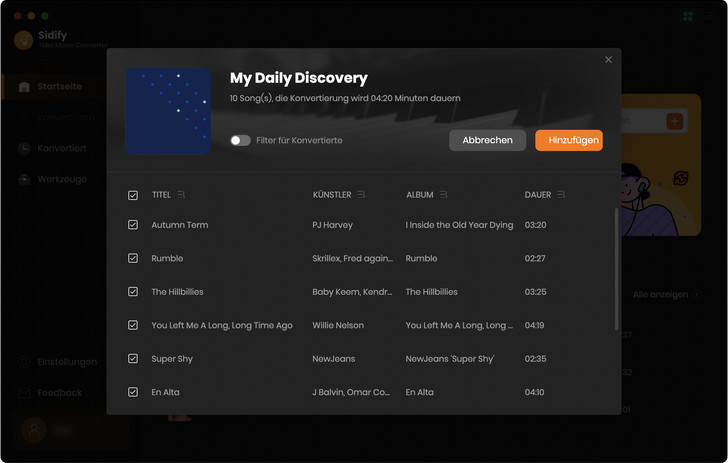
Task: Toggle Filter für Konvertierte switch
Action: click(240, 140)
